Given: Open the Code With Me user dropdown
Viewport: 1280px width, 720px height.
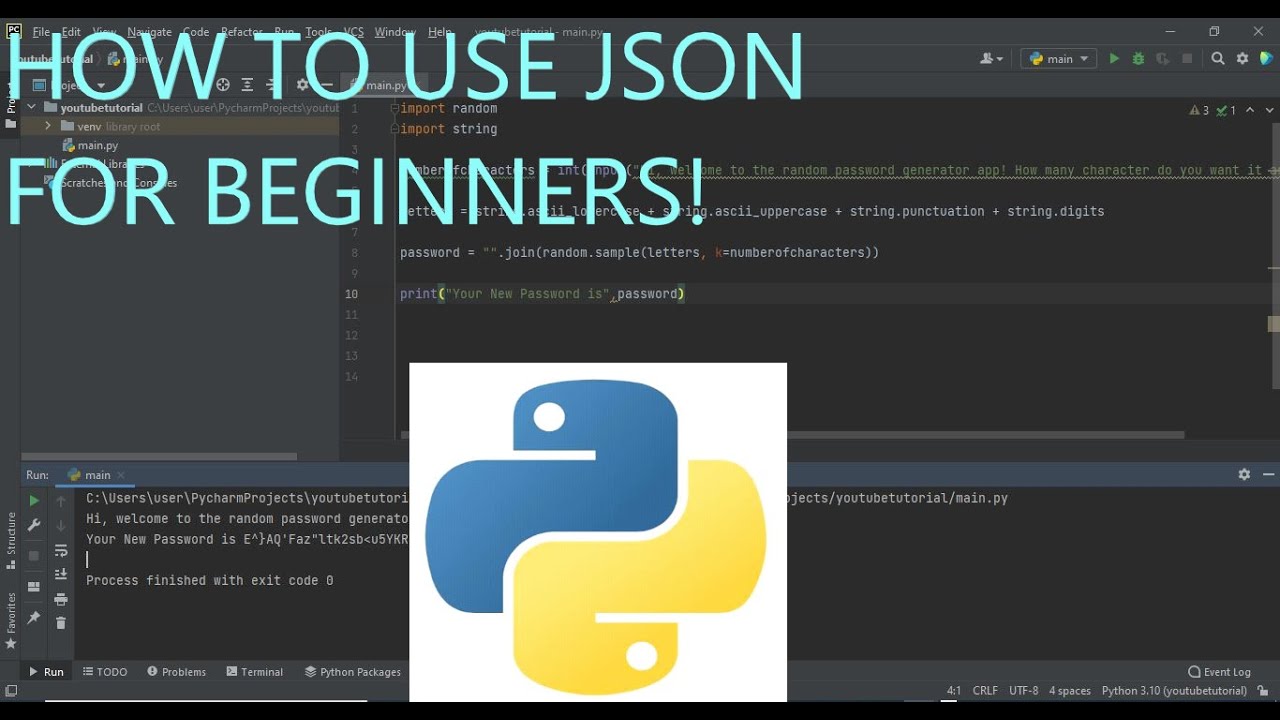Looking at the screenshot, I should pyautogui.click(x=992, y=59).
